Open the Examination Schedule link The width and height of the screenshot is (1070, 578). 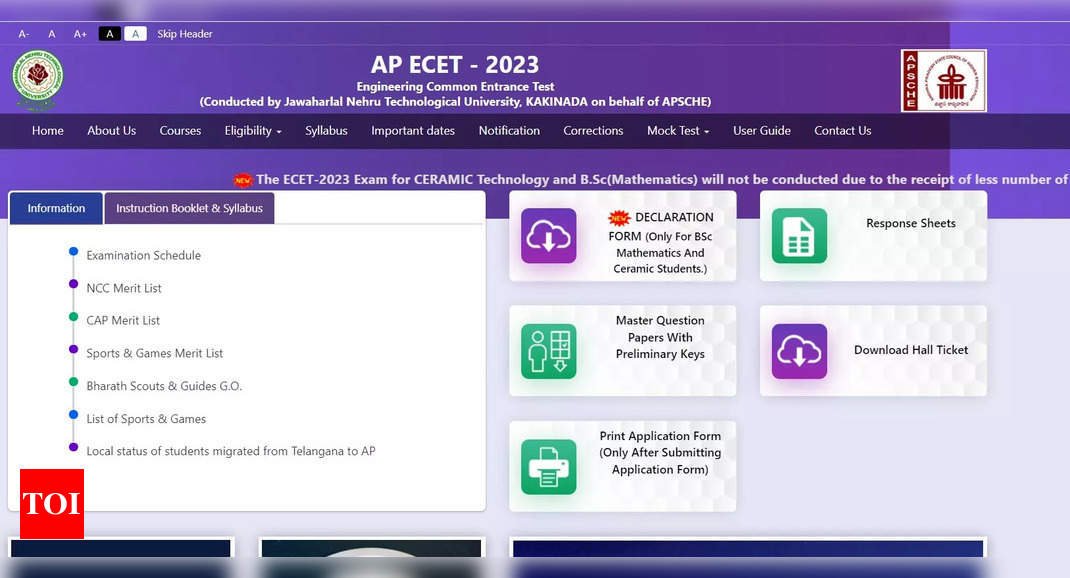point(143,255)
